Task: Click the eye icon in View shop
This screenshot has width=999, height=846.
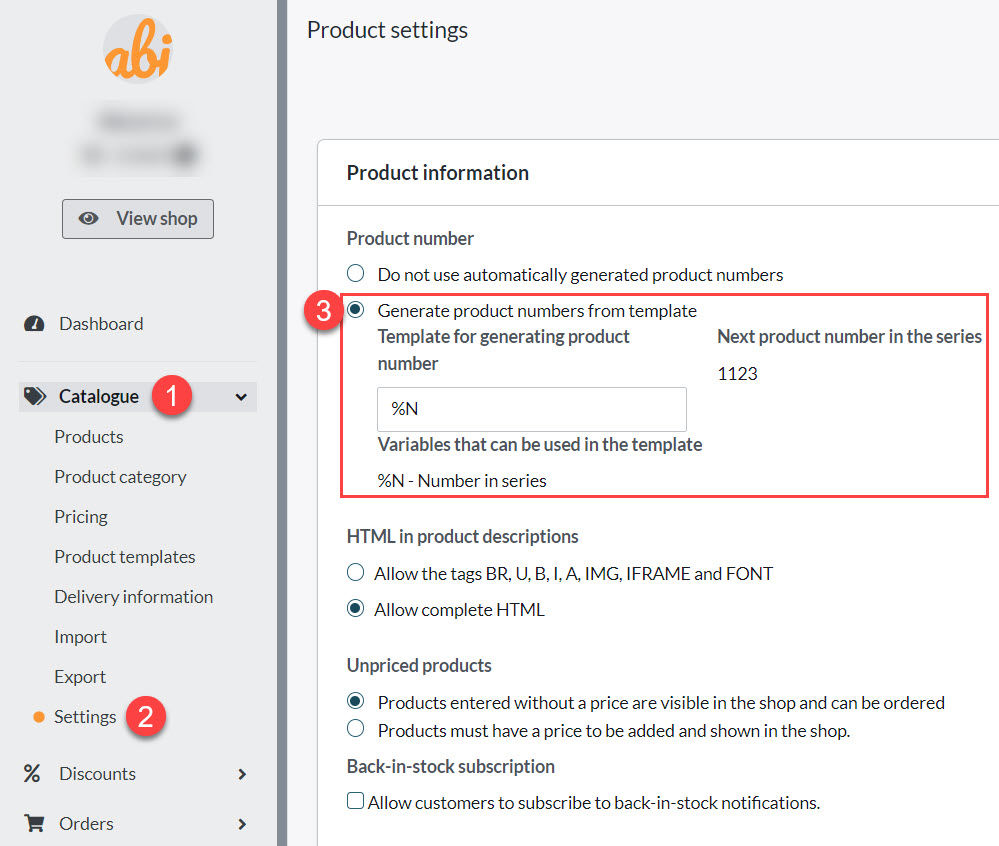Action: [x=89, y=219]
